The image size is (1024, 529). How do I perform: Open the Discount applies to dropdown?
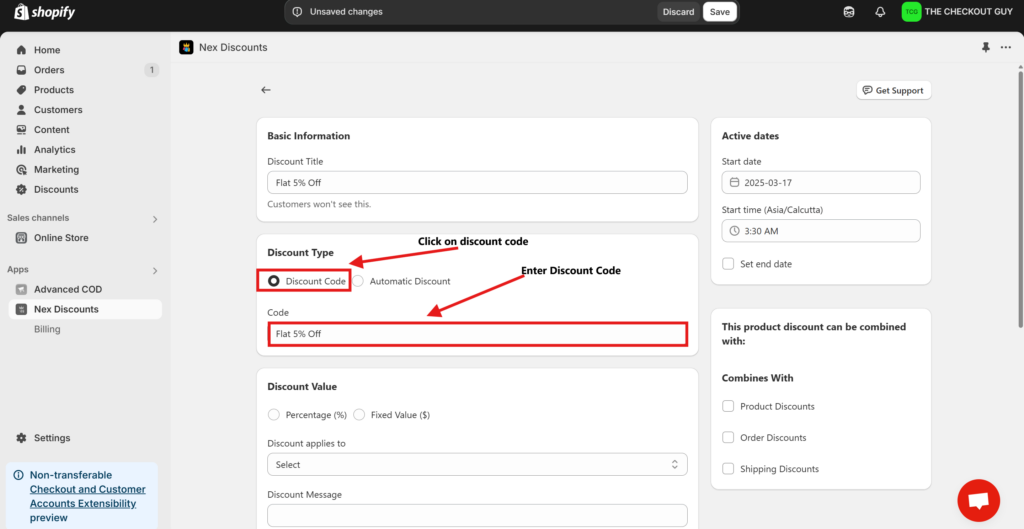click(x=477, y=465)
